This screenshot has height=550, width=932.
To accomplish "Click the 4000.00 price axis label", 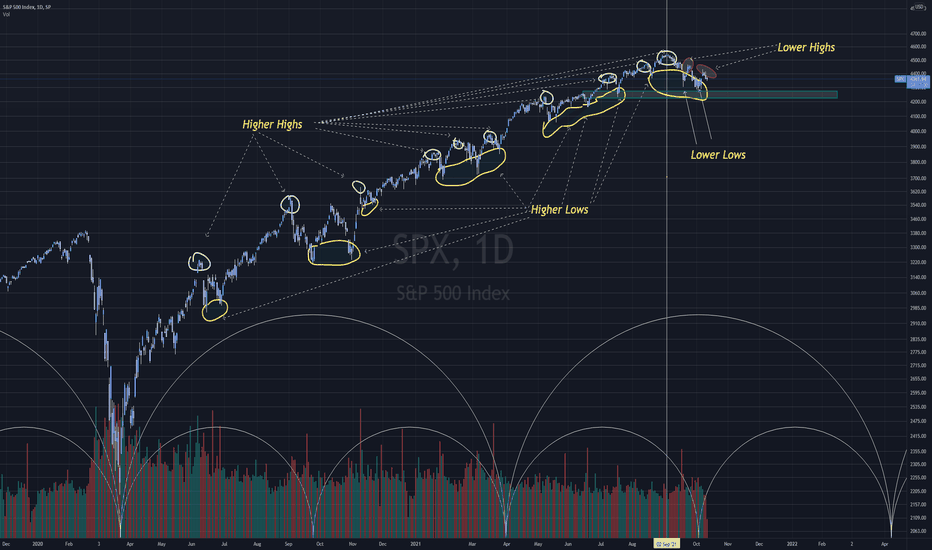I will pyautogui.click(x=918, y=131).
